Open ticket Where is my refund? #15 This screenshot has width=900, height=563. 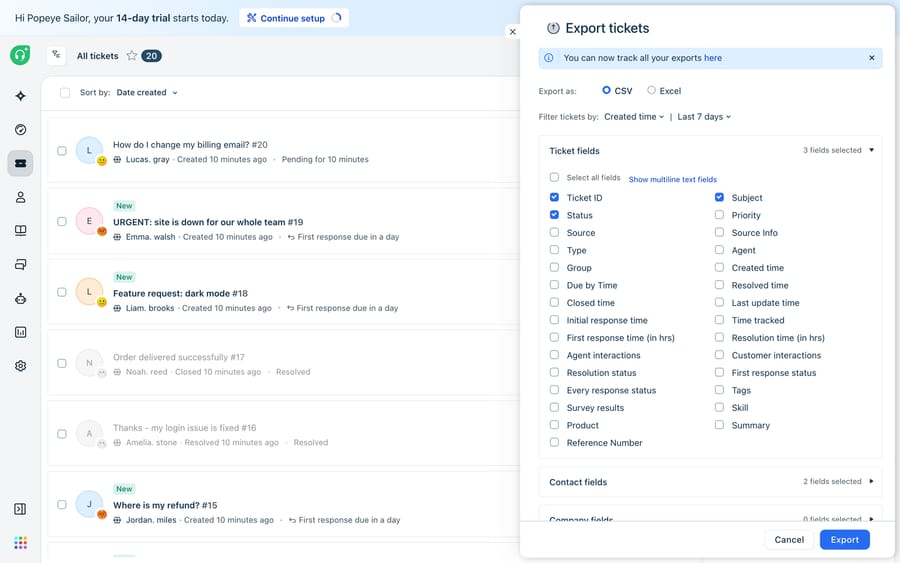click(165, 505)
